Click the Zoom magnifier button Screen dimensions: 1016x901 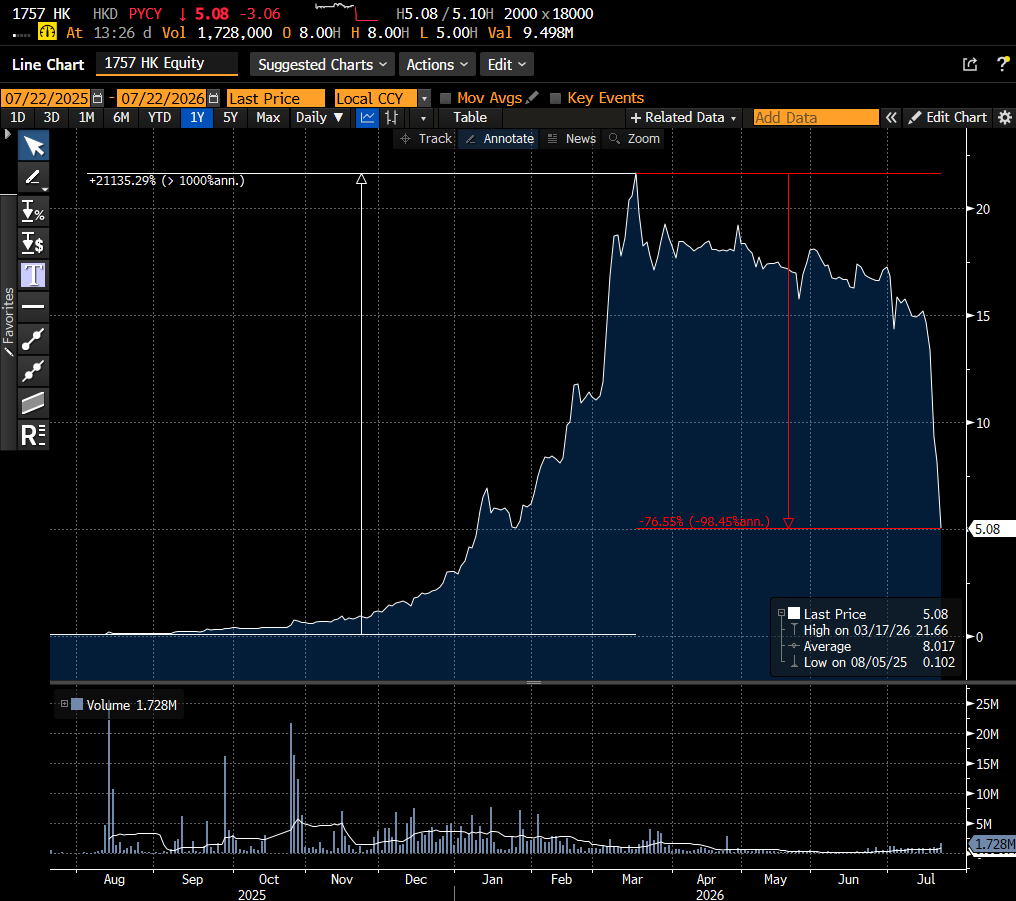tap(634, 139)
